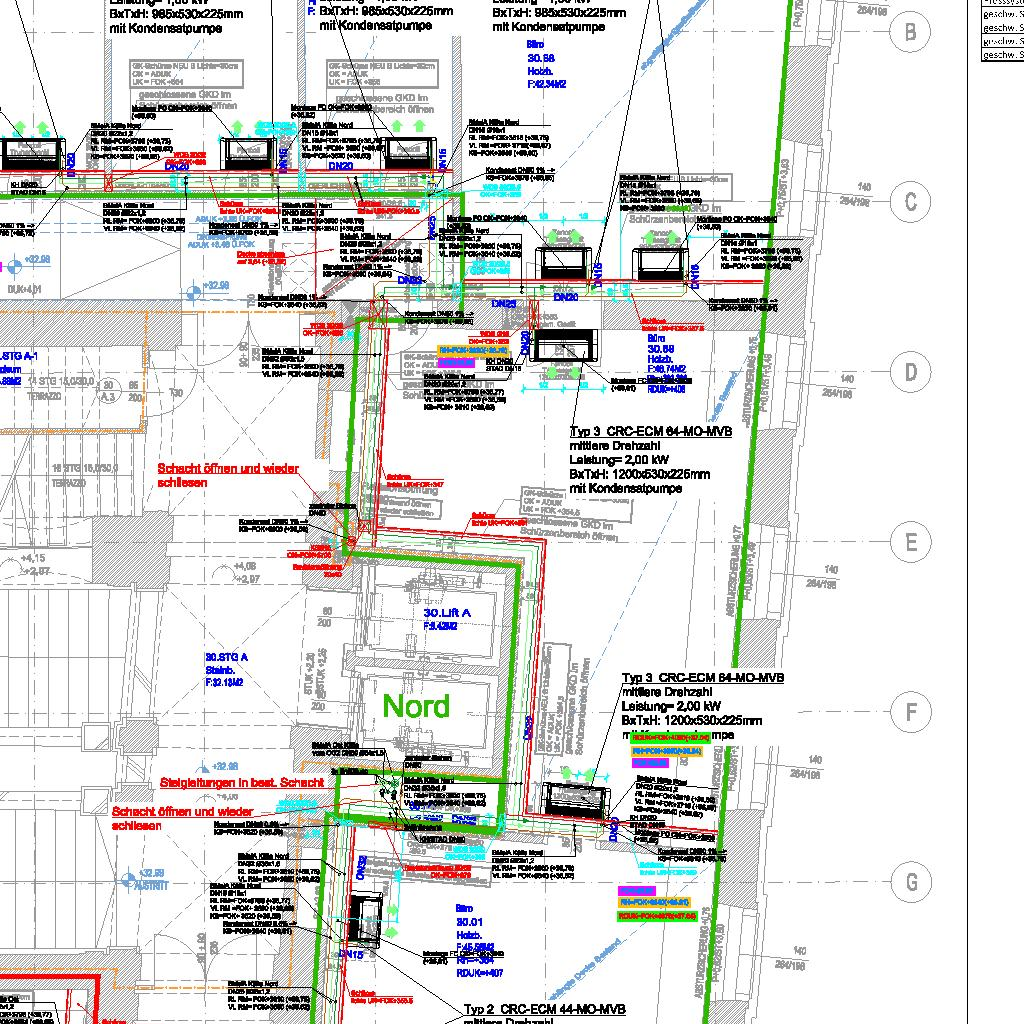Click the "18 STG 15,0/30,0" stair note

click(85, 468)
